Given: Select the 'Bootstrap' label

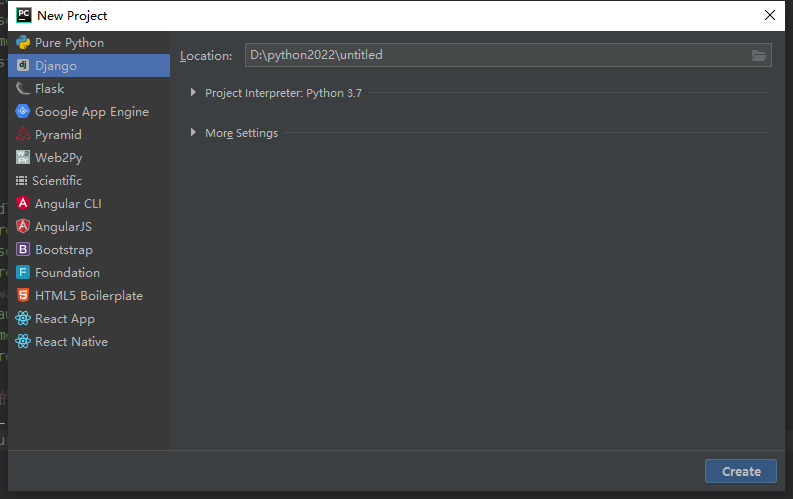Looking at the screenshot, I should 64,250.
